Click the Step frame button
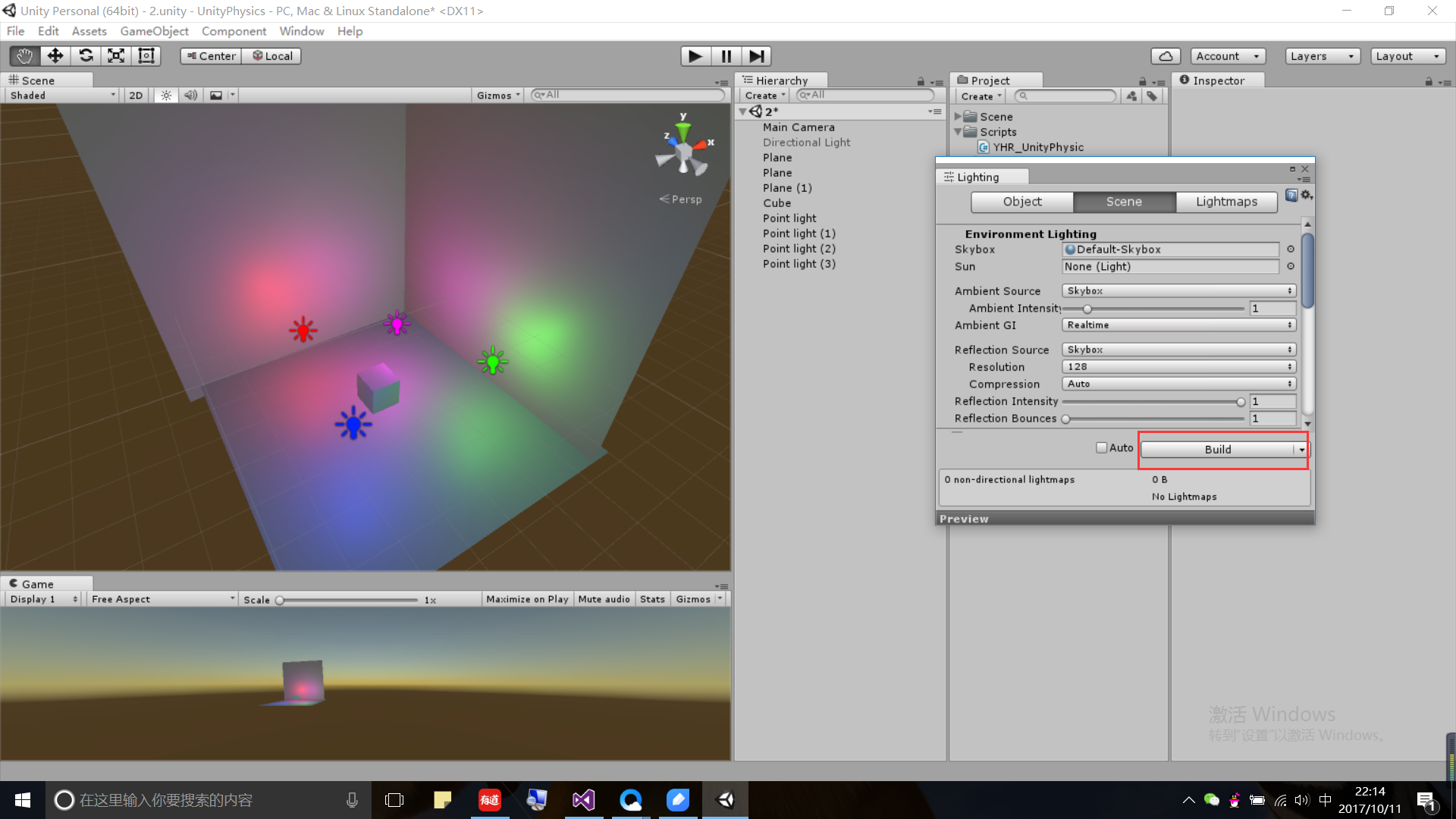This screenshot has height=819, width=1456. (x=756, y=56)
